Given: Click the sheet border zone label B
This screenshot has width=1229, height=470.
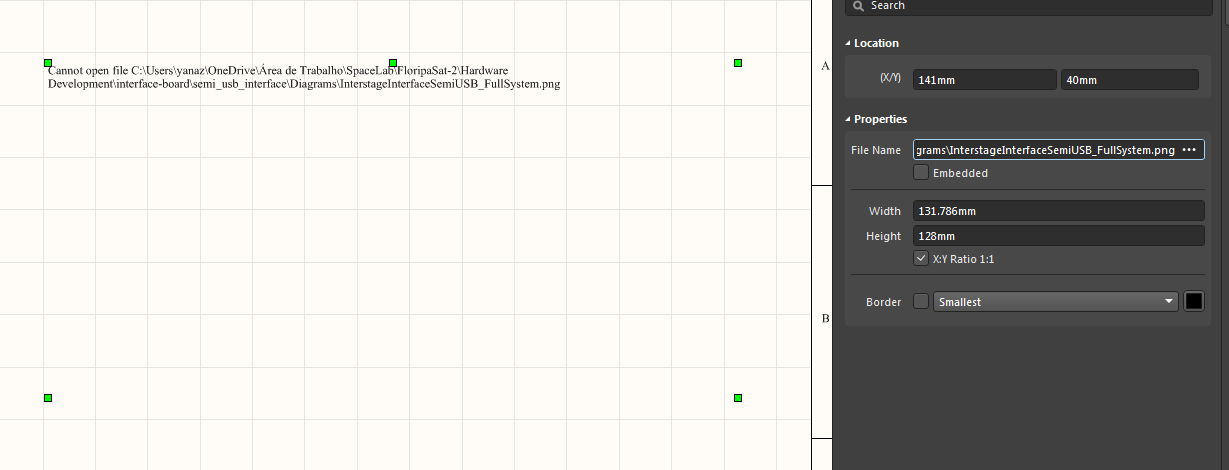Looking at the screenshot, I should point(825,319).
